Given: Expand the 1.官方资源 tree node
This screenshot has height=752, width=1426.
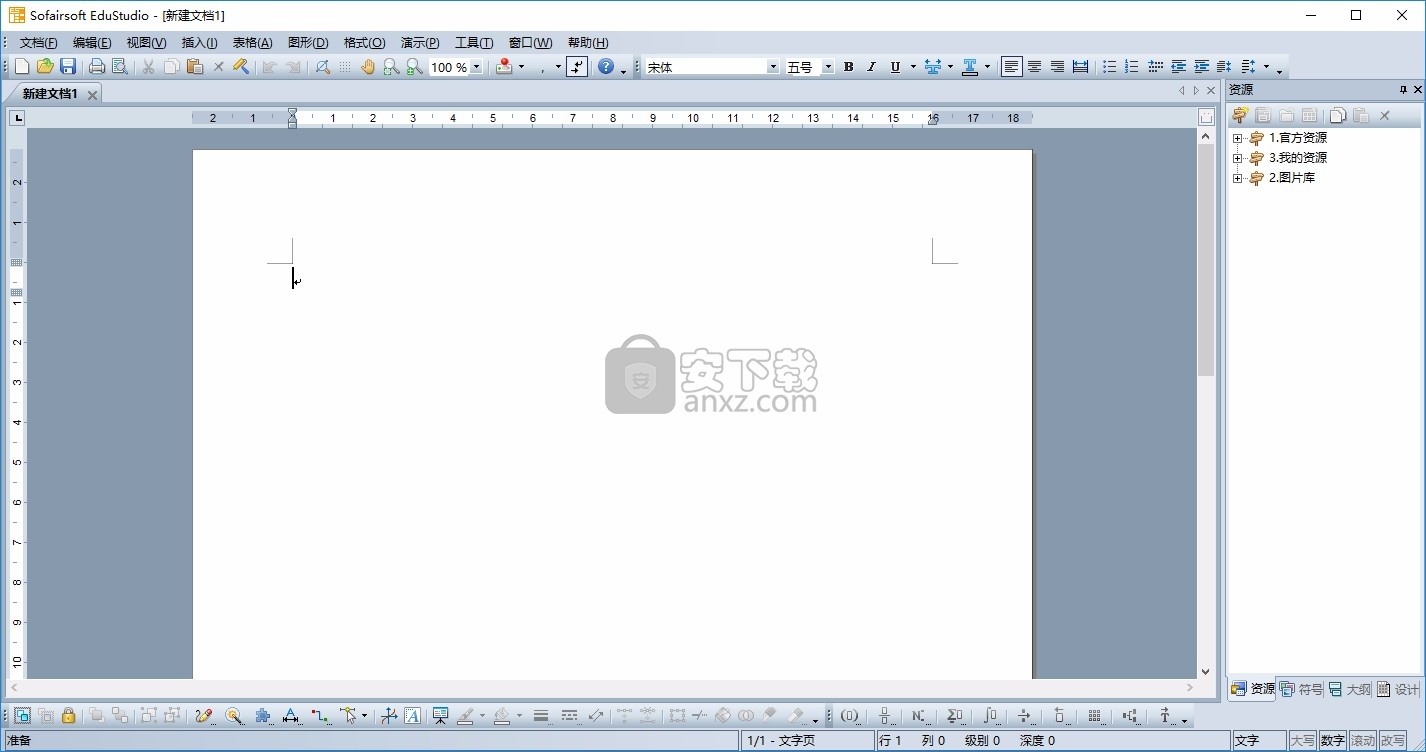Looking at the screenshot, I should (x=1238, y=138).
